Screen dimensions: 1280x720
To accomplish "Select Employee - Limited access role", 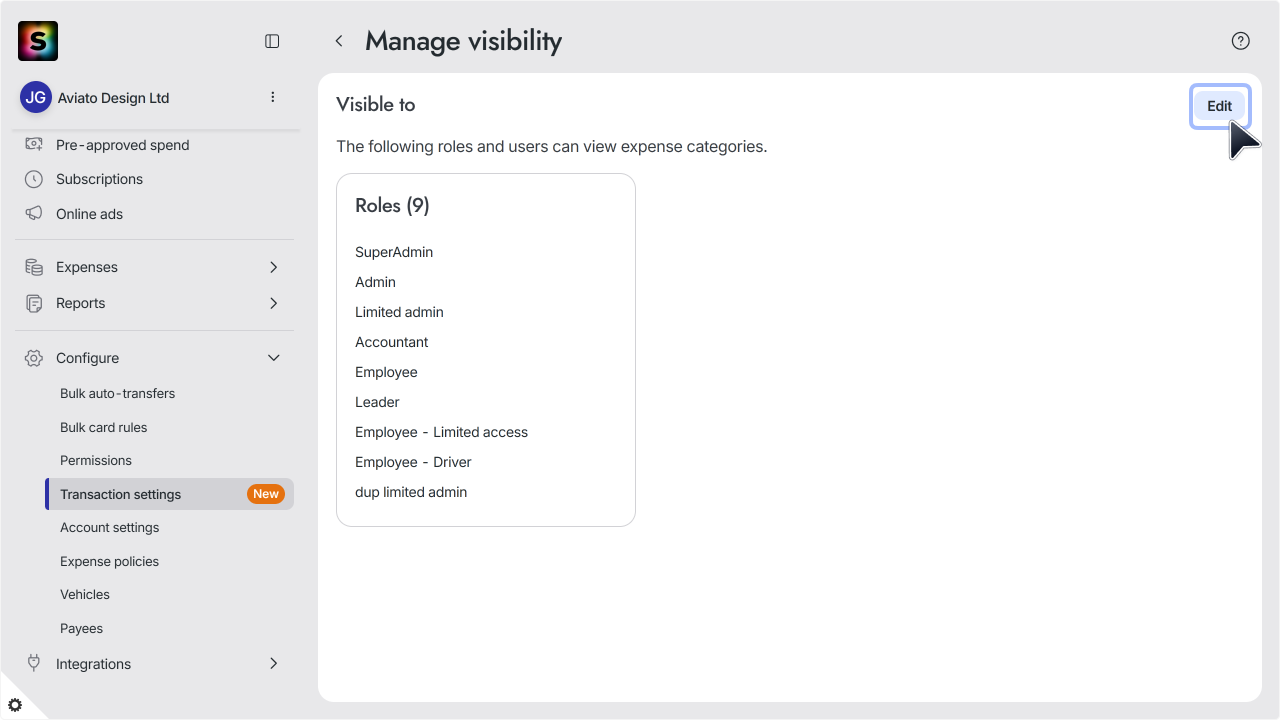I will pyautogui.click(x=441, y=432).
